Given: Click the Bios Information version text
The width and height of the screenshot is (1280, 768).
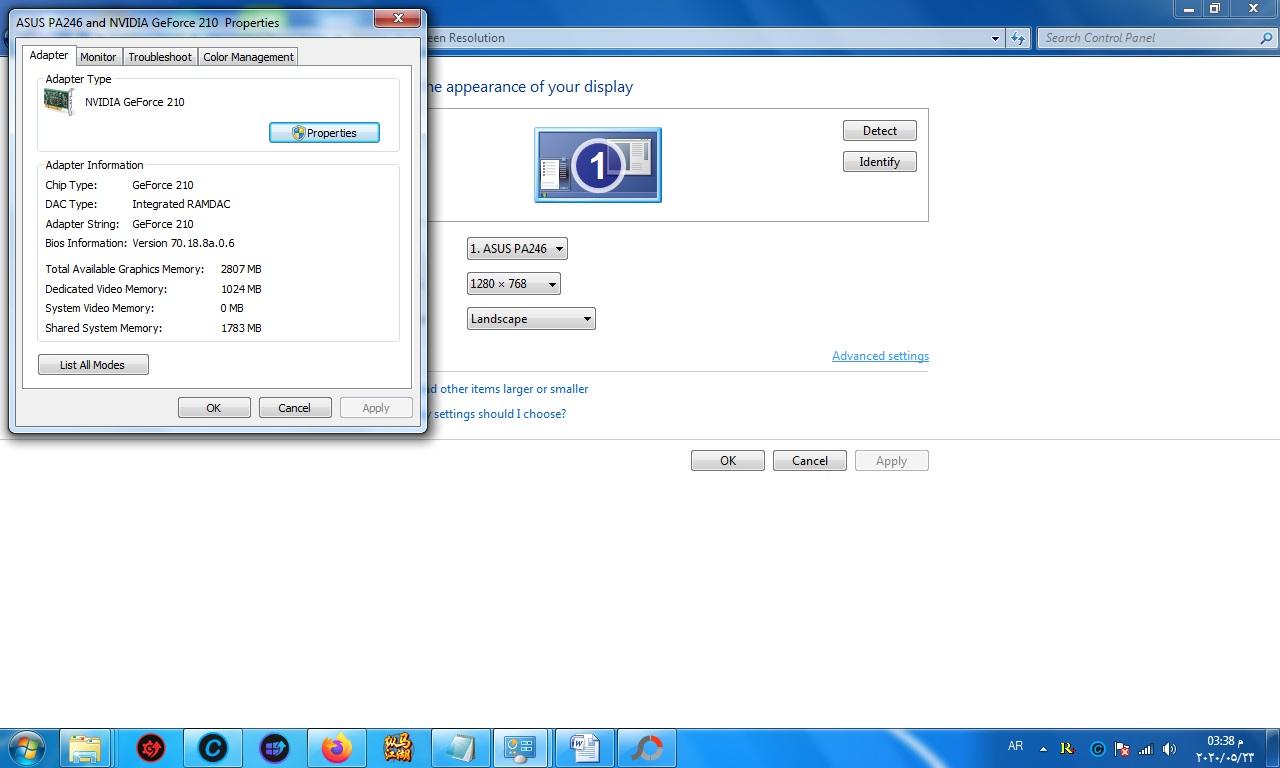Looking at the screenshot, I should [x=183, y=243].
